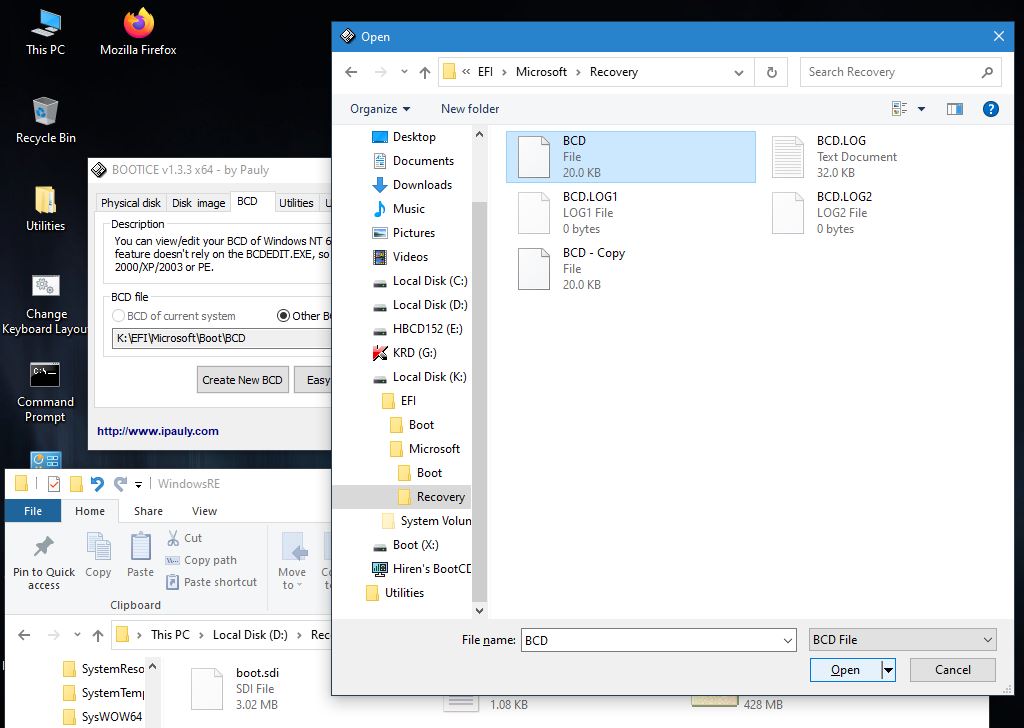The image size is (1024, 728).
Task: Click the File name input field
Action: 657,640
